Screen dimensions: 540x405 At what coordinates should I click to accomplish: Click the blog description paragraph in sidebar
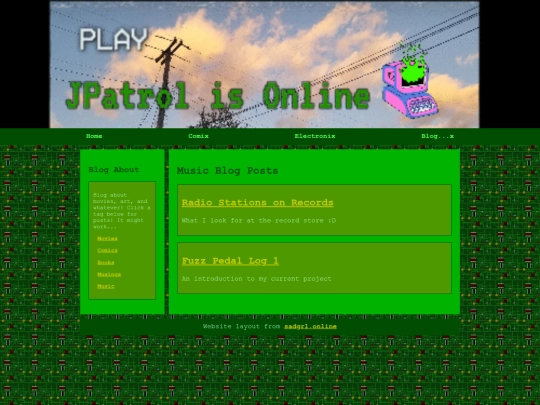tap(122, 211)
